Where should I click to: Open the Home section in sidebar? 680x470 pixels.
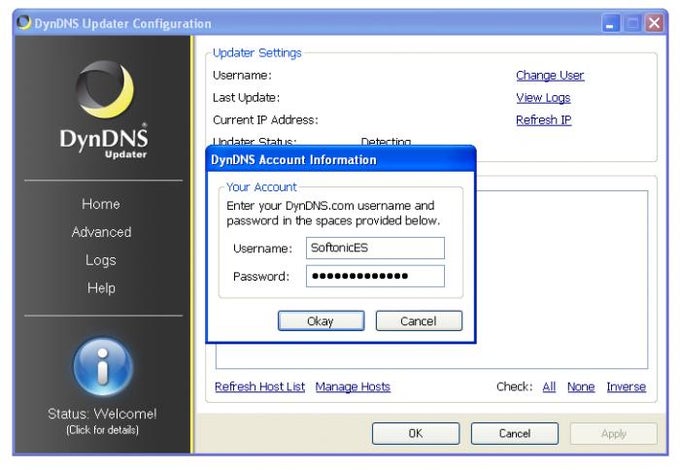click(x=101, y=204)
